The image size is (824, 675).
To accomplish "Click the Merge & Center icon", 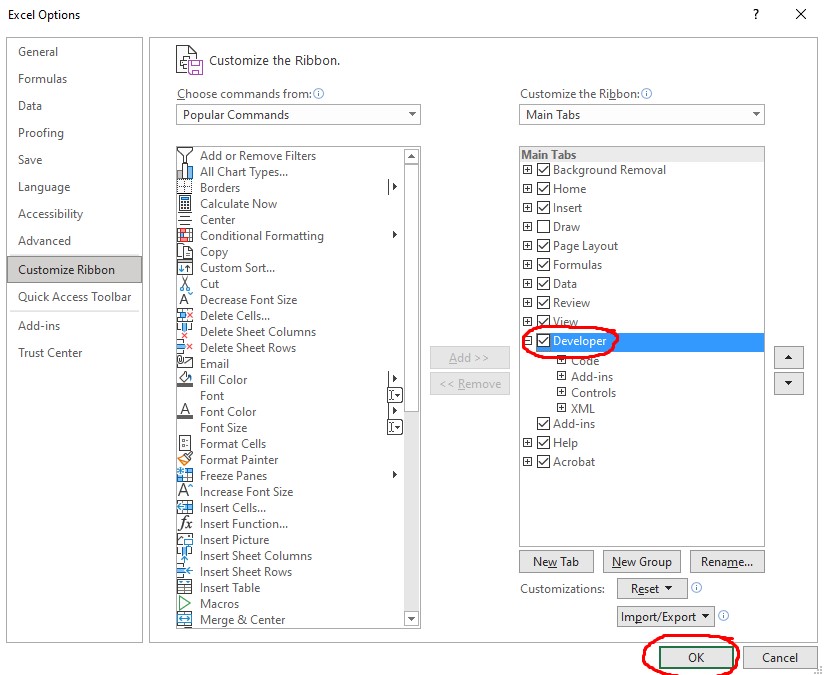I will [184, 620].
